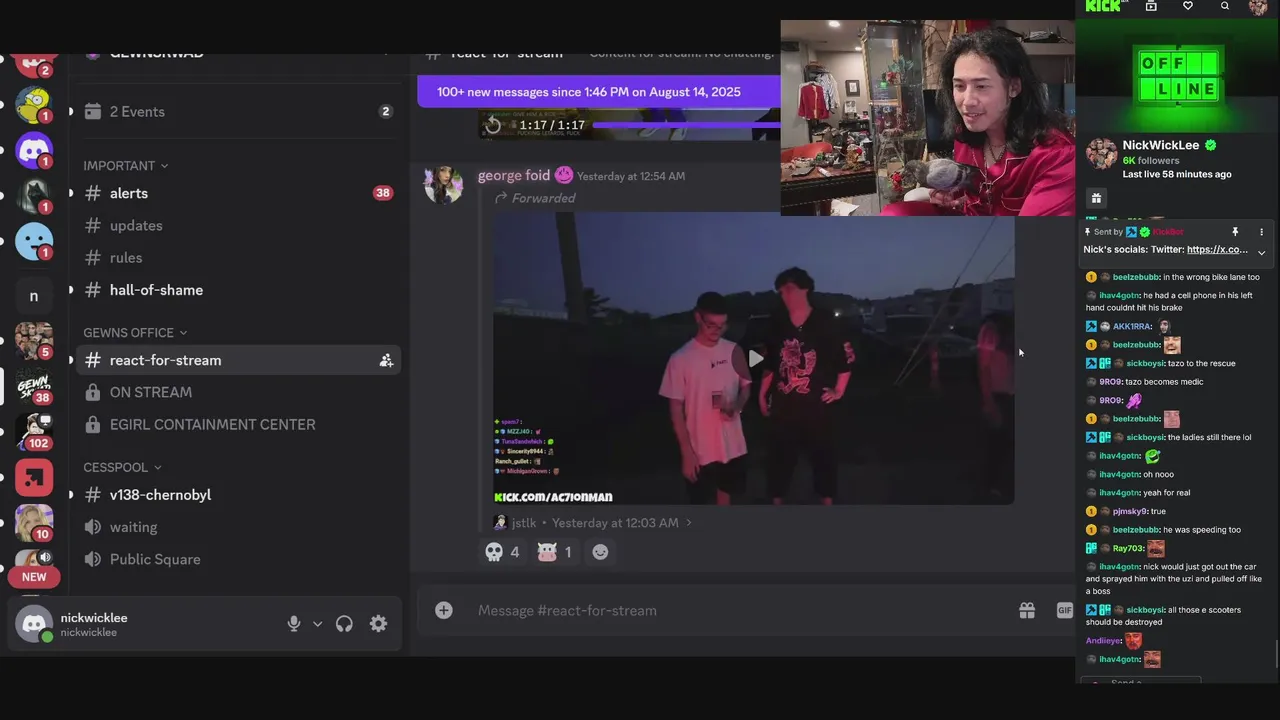1280x720 pixels.
Task: Join the waiting voice channel
Action: tap(239, 527)
